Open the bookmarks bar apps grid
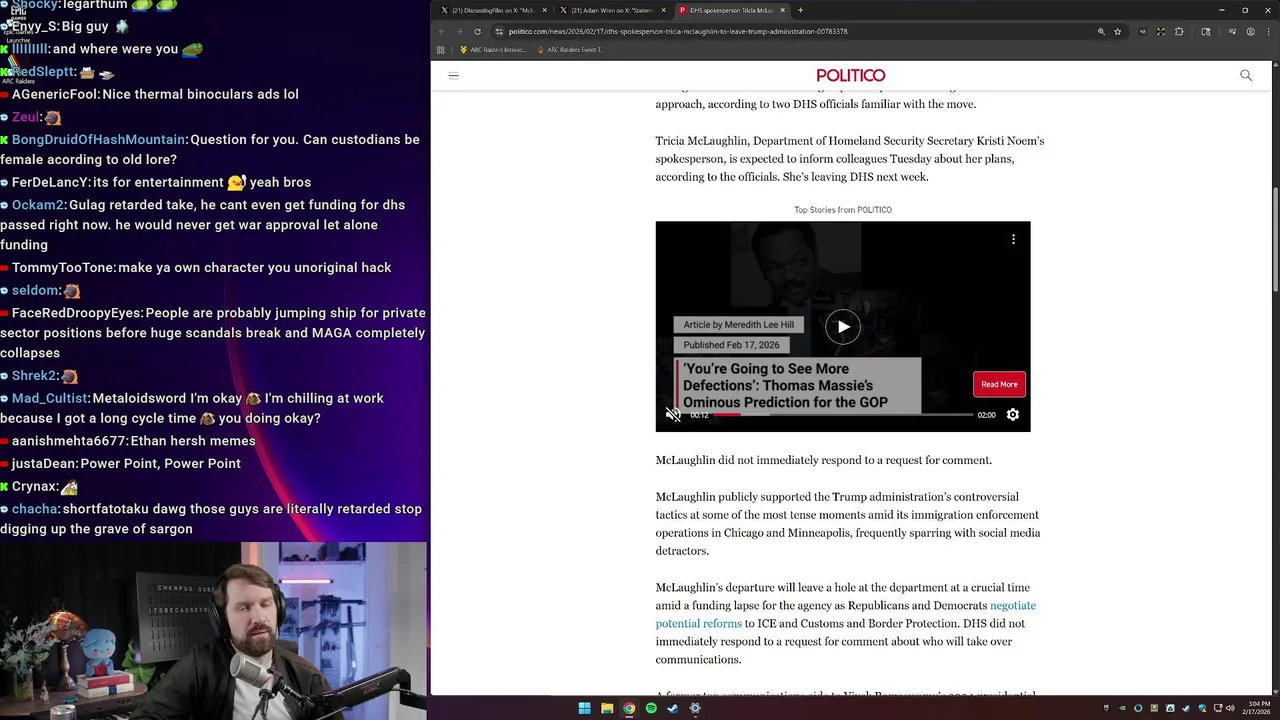Screen dimensions: 1280x720 click(x=441, y=49)
